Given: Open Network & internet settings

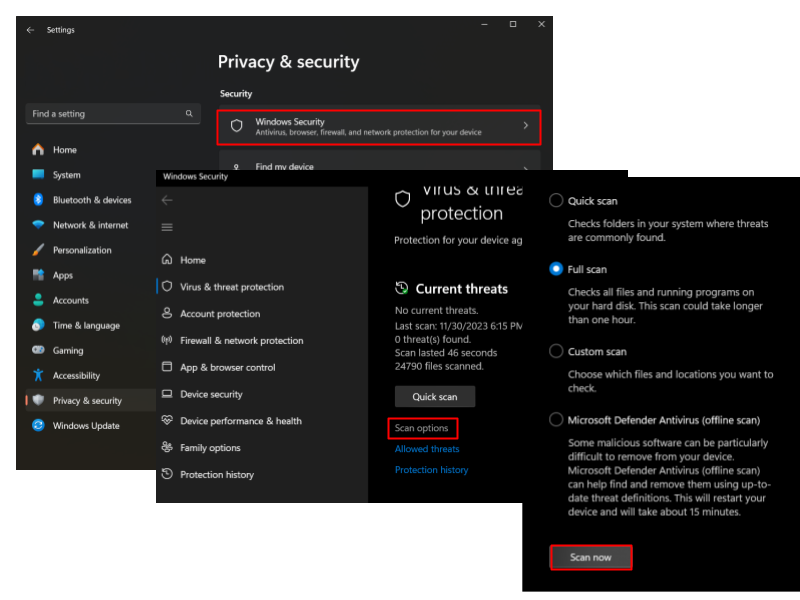Looking at the screenshot, I should point(90,225).
